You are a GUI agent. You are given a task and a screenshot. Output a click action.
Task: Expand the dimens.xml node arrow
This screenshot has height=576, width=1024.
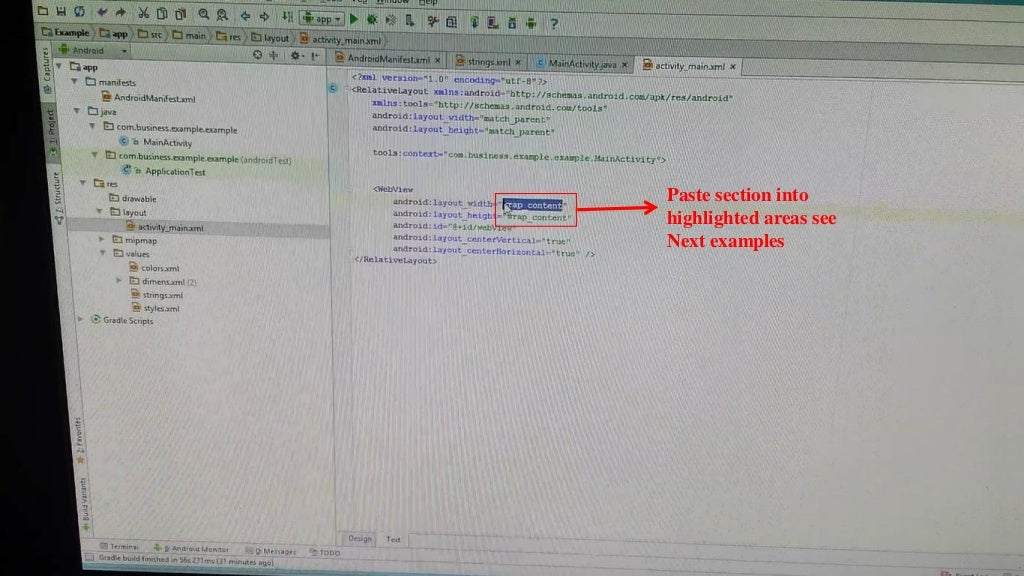119,281
